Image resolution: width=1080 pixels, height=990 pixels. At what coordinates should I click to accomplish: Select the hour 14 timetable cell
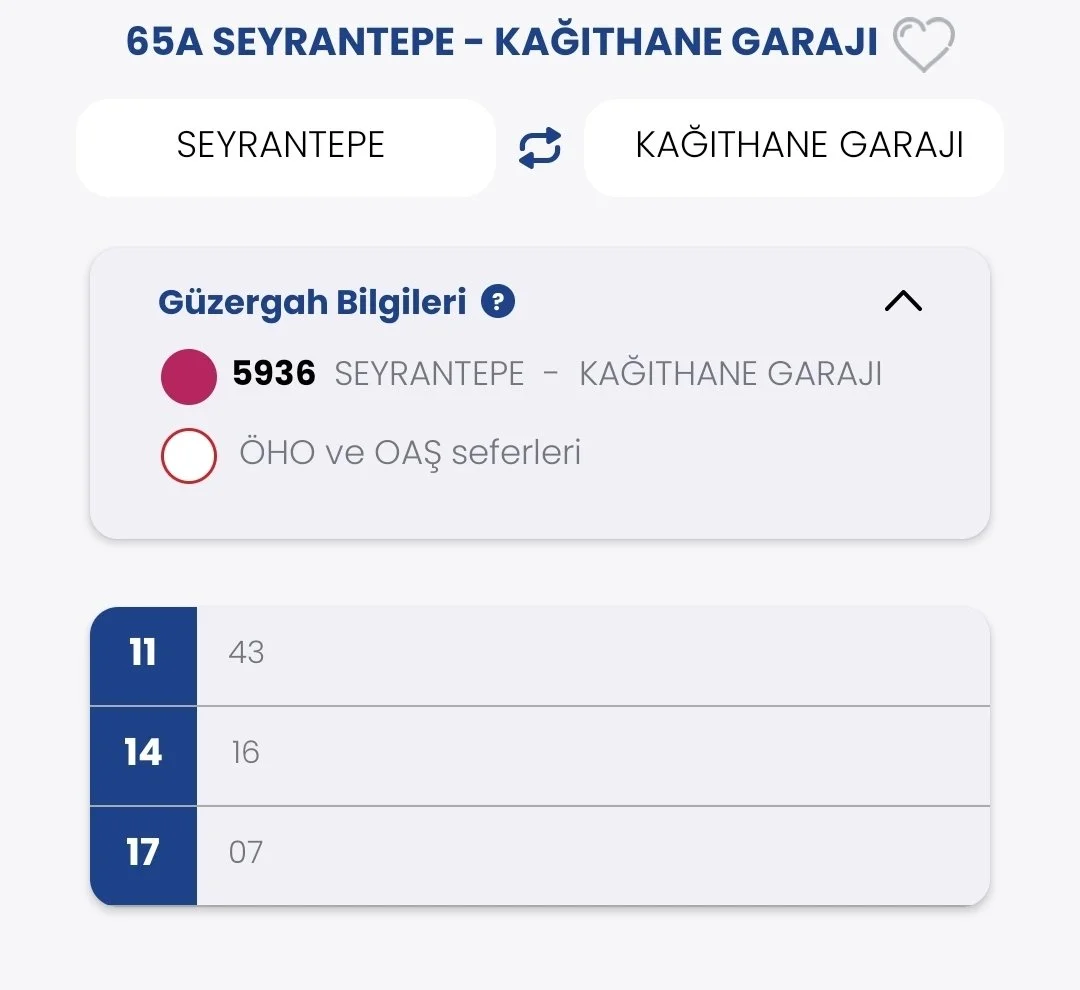(x=143, y=753)
